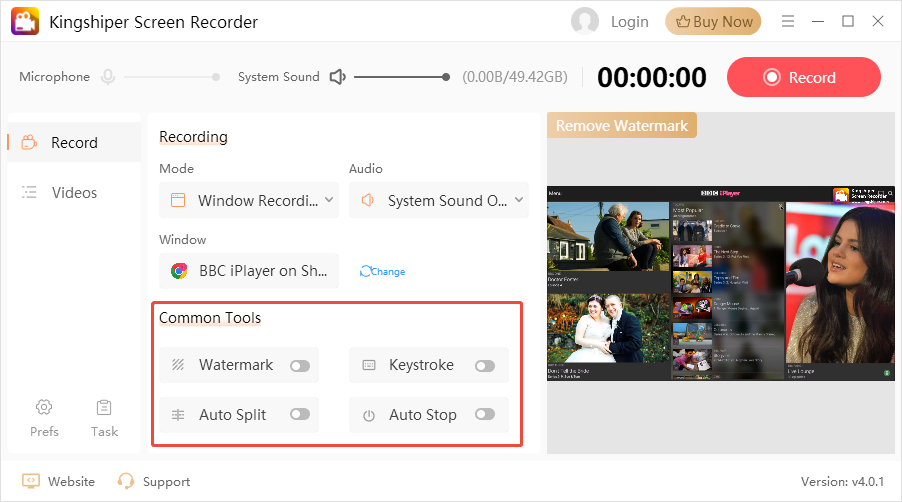The width and height of the screenshot is (902, 502).
Task: Mute the System Sound speaker icon
Action: pos(338,76)
